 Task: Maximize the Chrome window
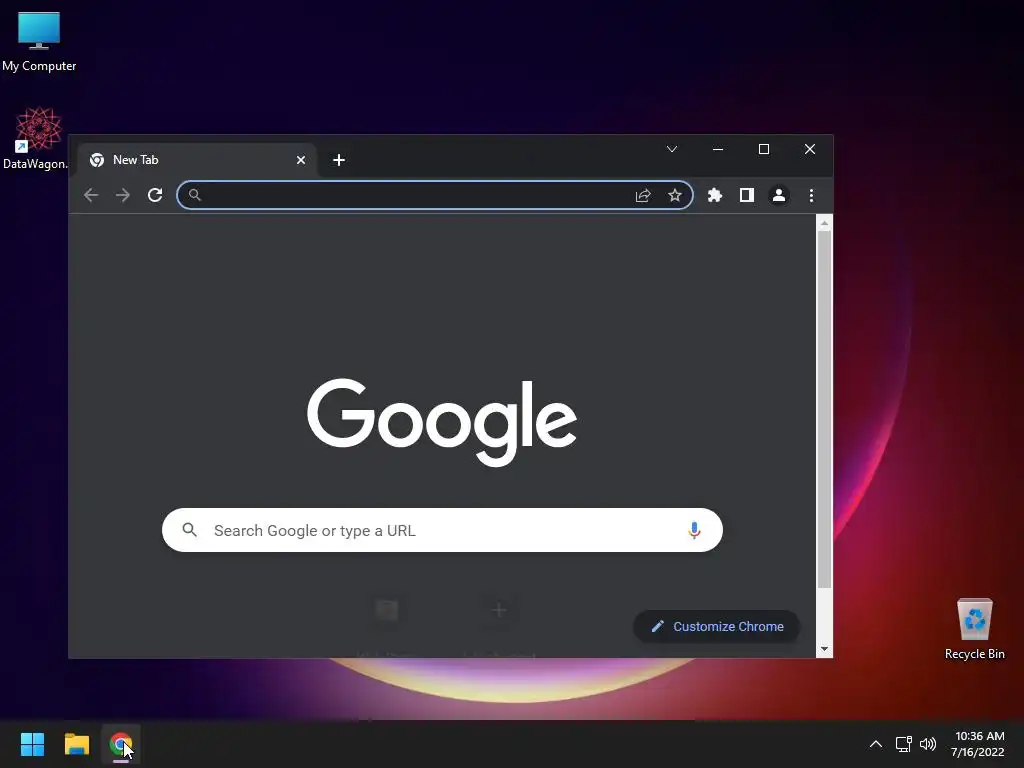tap(763, 150)
